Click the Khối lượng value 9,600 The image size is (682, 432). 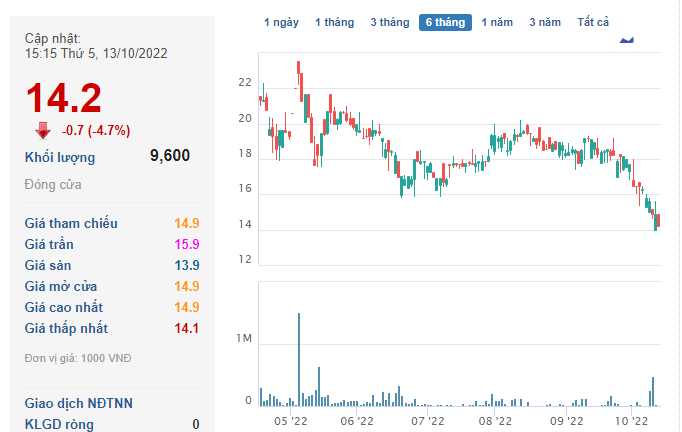[169, 156]
